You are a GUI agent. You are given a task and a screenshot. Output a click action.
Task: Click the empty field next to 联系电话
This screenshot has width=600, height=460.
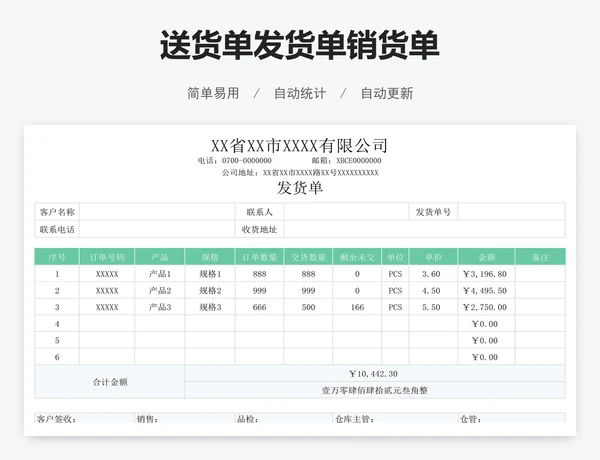click(x=157, y=229)
